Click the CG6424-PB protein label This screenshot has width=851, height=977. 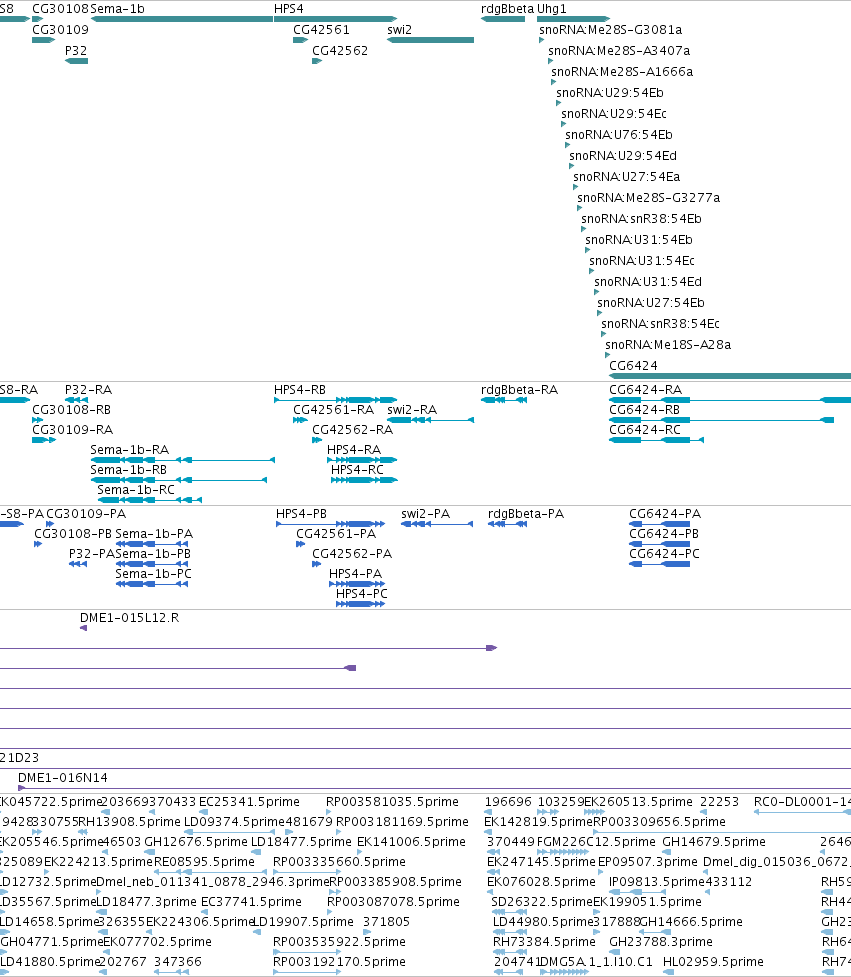point(664,533)
